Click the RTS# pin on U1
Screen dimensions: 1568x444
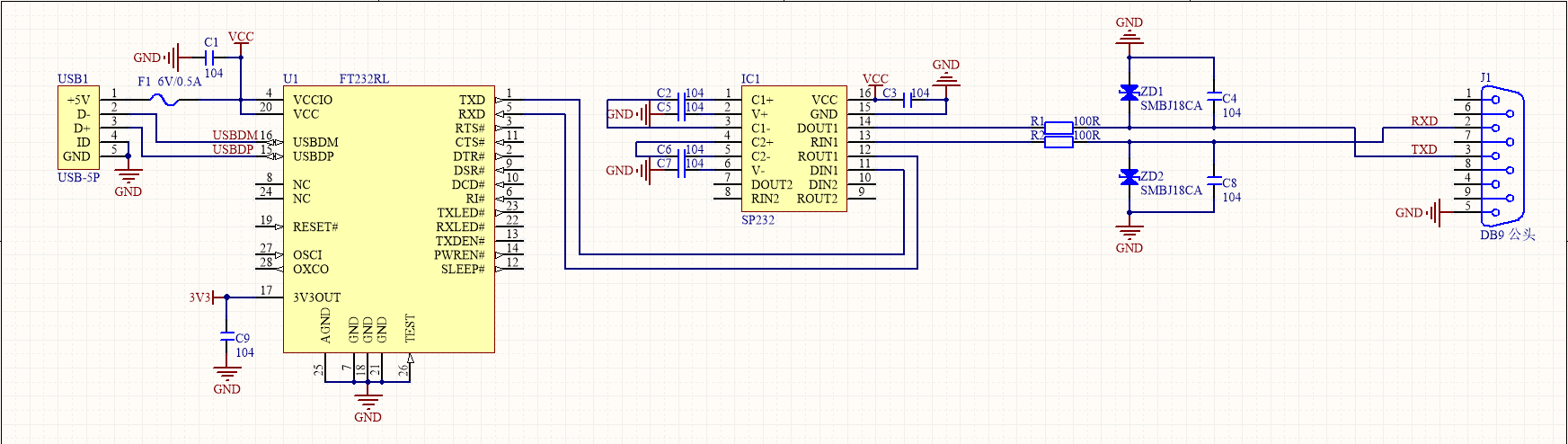470,129
